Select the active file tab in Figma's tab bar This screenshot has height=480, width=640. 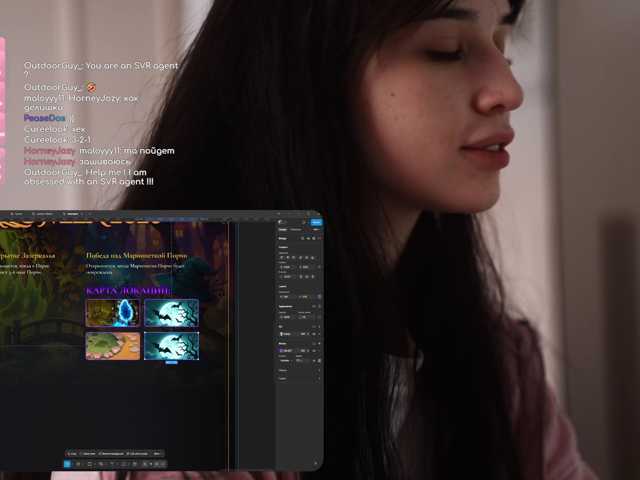click(72, 213)
